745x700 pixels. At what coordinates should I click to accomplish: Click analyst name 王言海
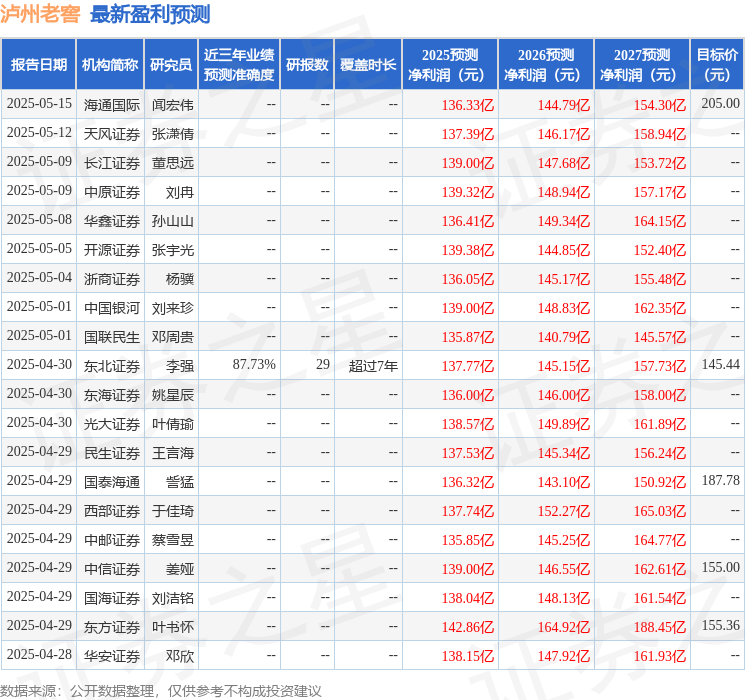point(173,453)
